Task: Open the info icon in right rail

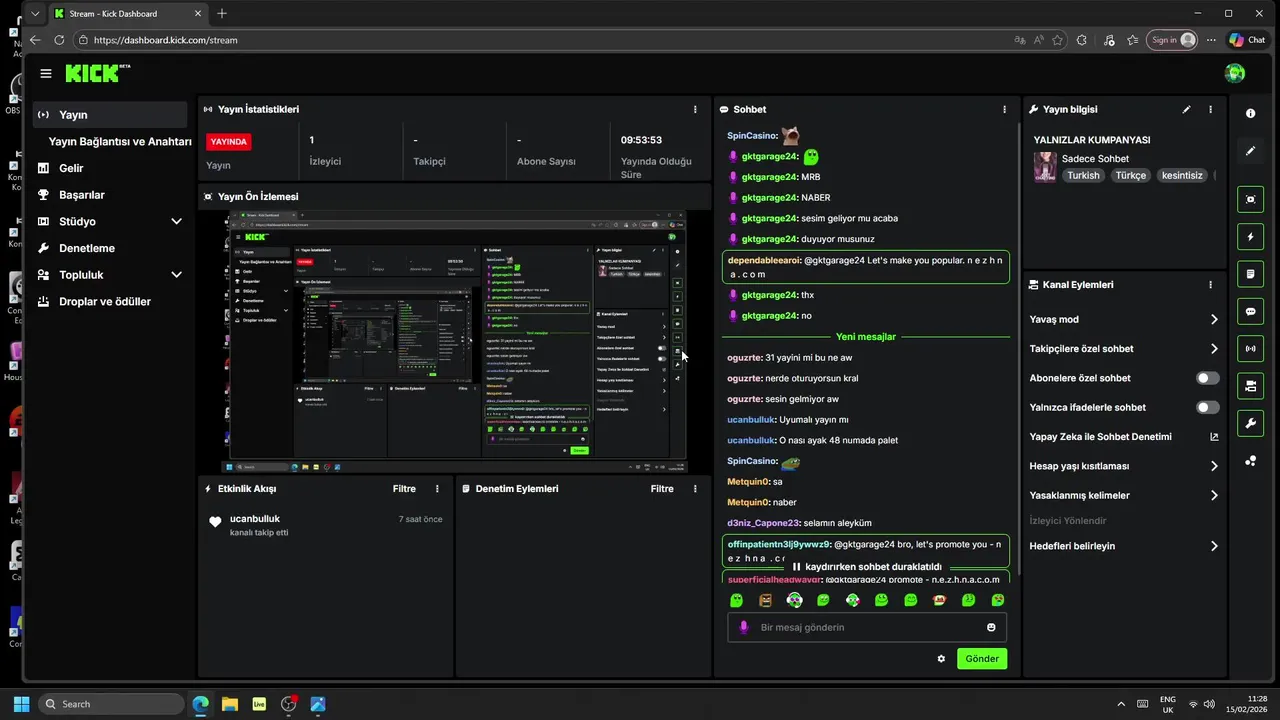Action: [x=1250, y=113]
